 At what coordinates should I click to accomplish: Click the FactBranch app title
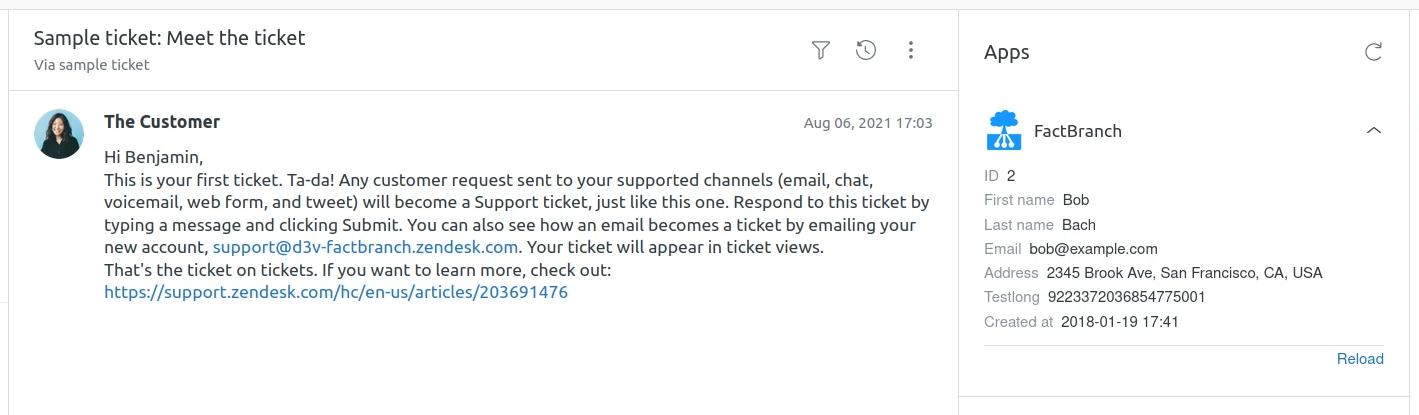pyautogui.click(x=1078, y=131)
